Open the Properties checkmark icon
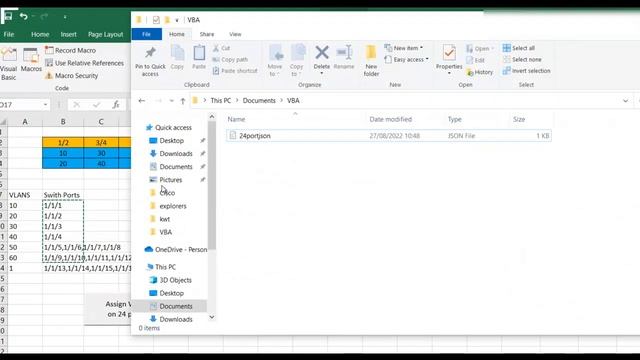 tap(449, 53)
